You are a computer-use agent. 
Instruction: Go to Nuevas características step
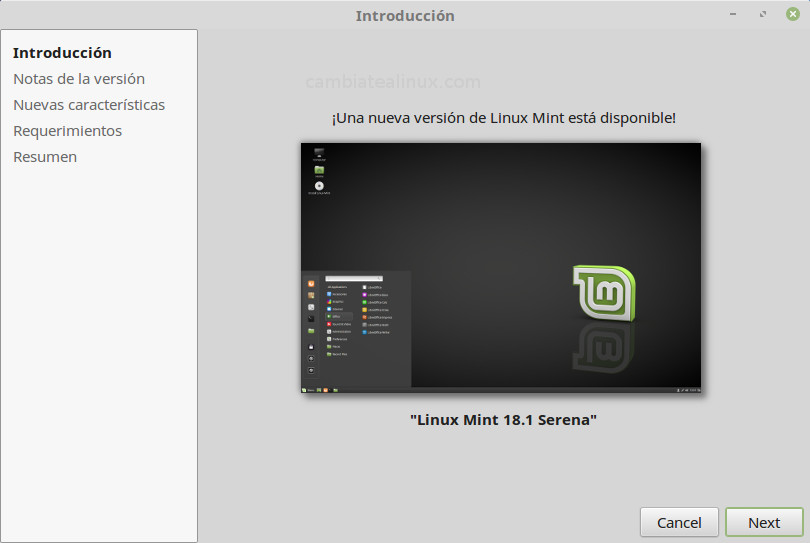click(x=89, y=105)
